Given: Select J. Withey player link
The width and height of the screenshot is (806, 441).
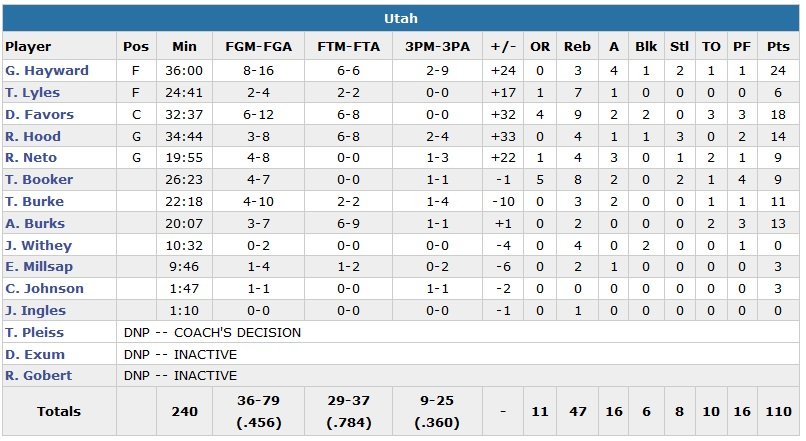Looking at the screenshot, I should (37, 245).
